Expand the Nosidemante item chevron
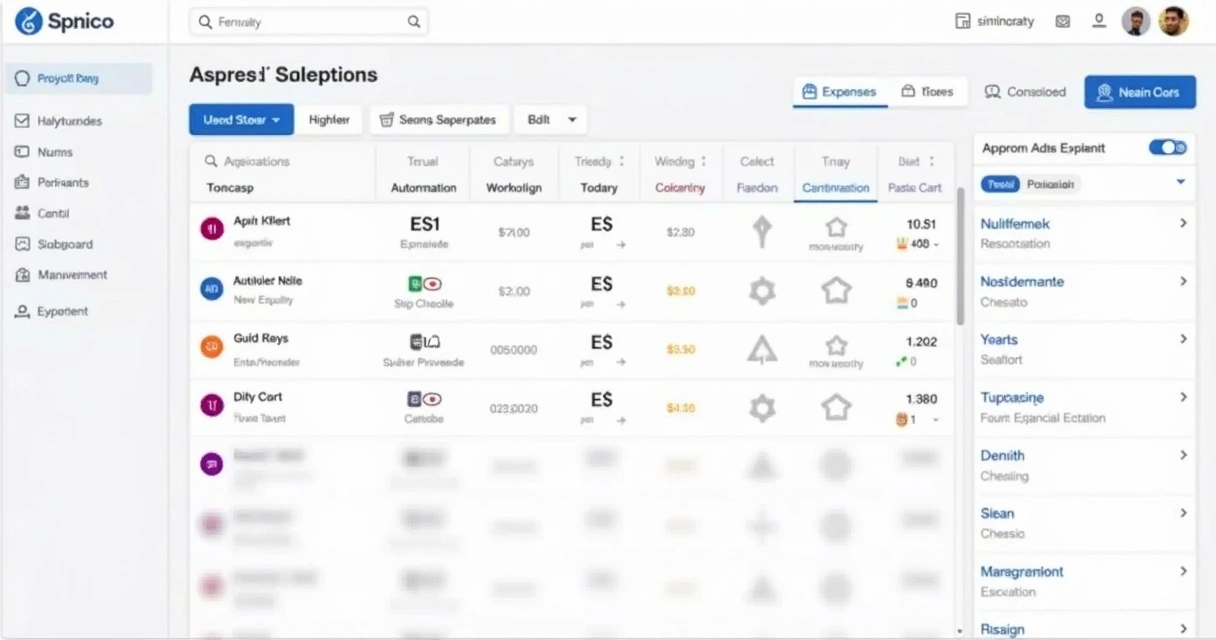Viewport: 1216px width, 640px height. click(1183, 282)
